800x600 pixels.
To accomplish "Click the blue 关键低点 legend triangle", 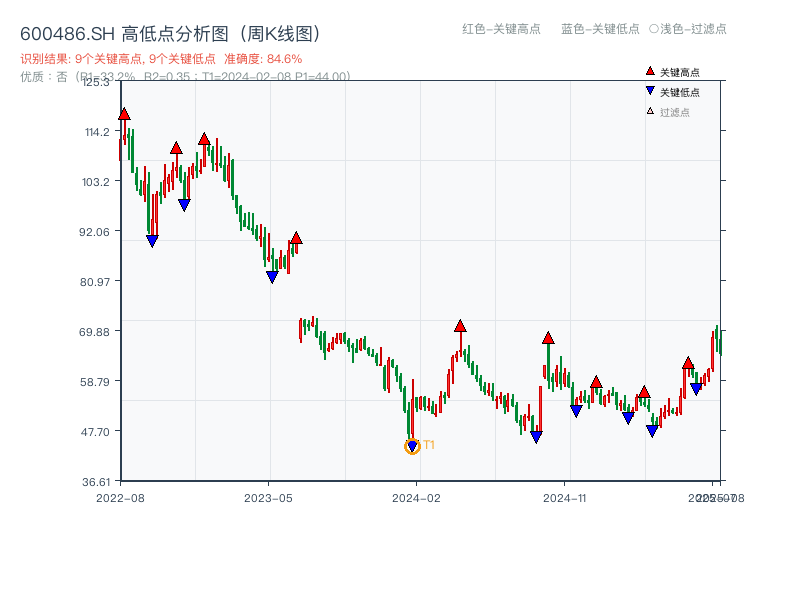I will 650,92.
